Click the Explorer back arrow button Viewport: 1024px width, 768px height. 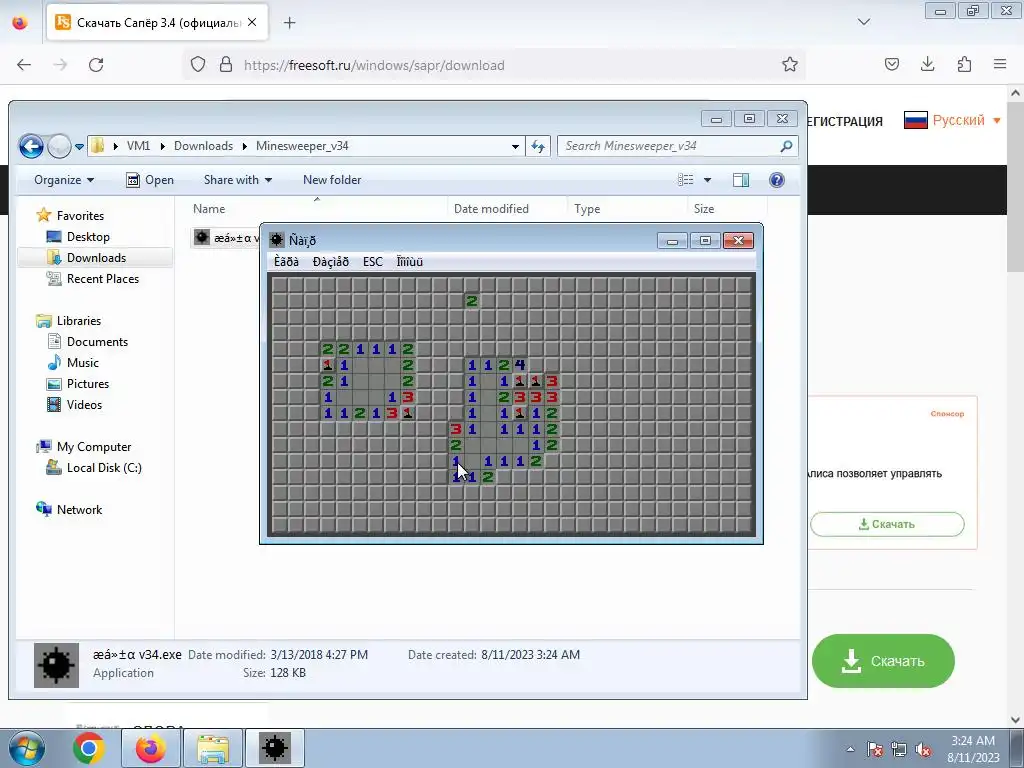[x=31, y=146]
